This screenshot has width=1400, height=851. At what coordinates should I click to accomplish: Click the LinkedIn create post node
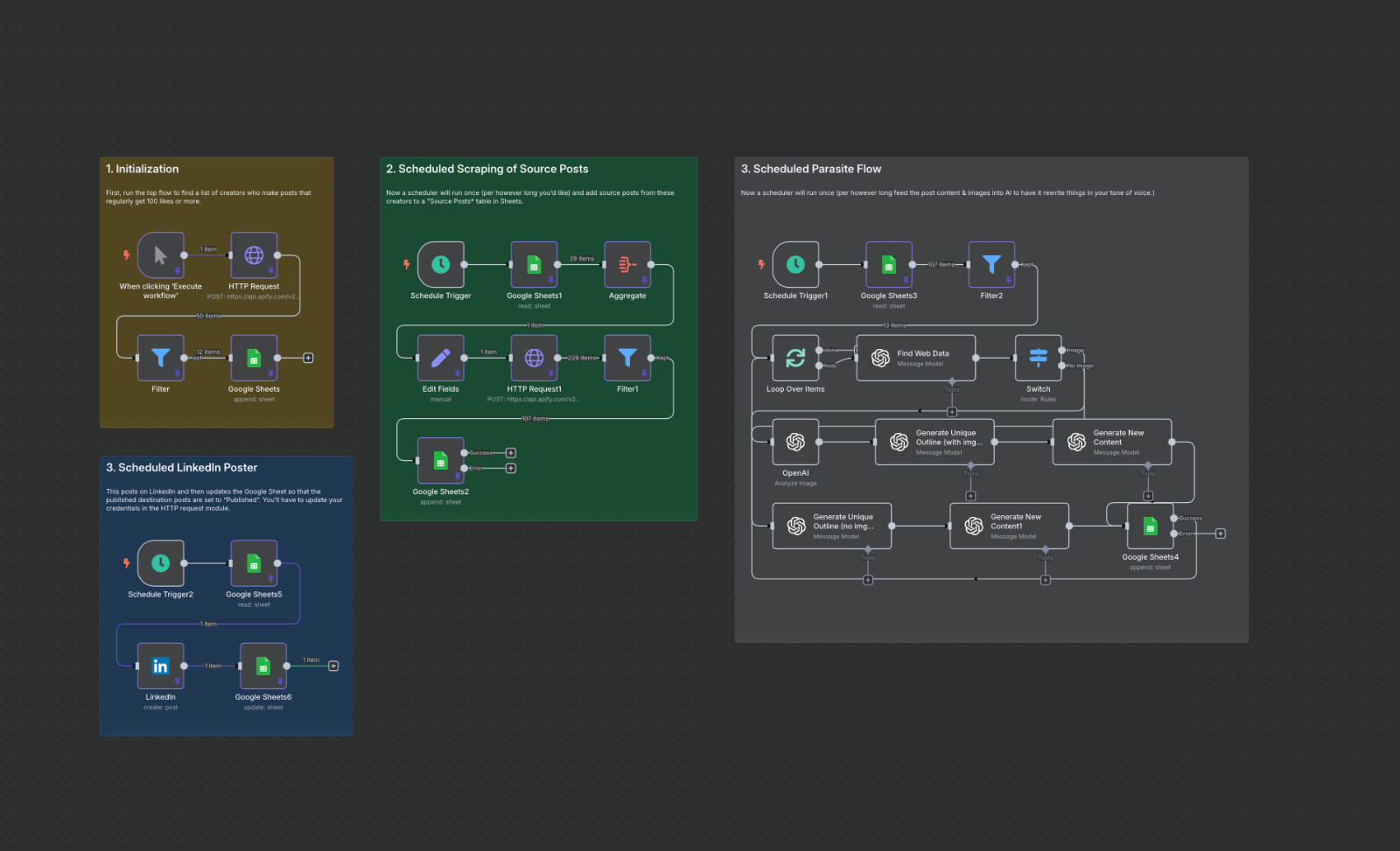click(160, 665)
